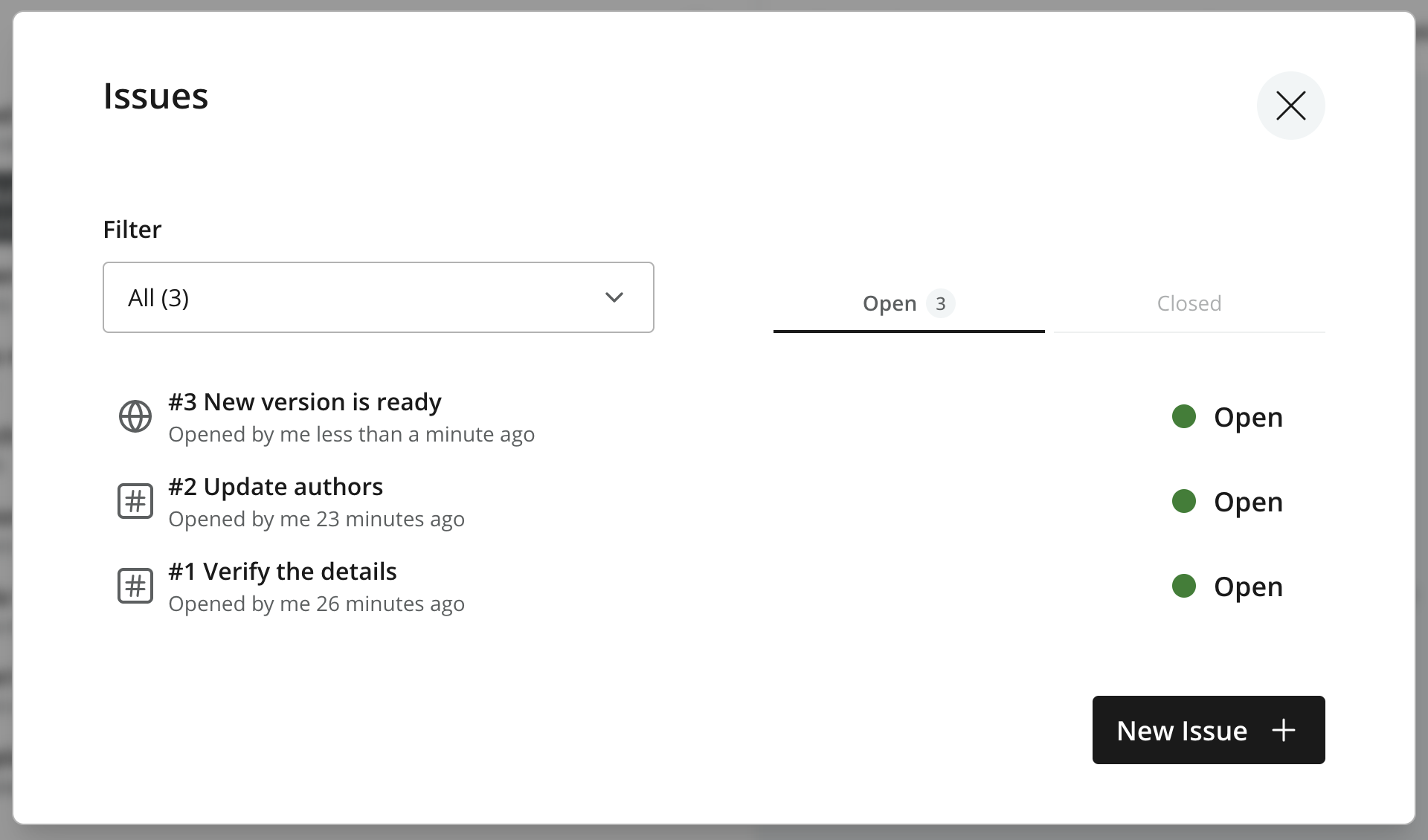The image size is (1428, 840).
Task: Click the Filter label
Action: 132,229
